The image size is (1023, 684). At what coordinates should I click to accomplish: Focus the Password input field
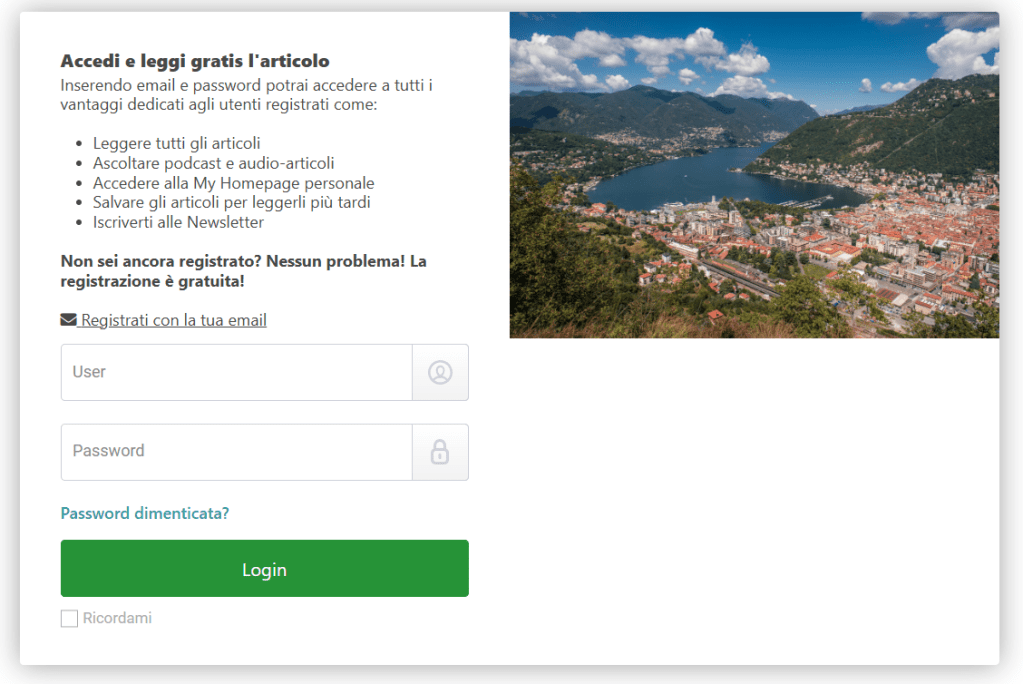click(237, 452)
